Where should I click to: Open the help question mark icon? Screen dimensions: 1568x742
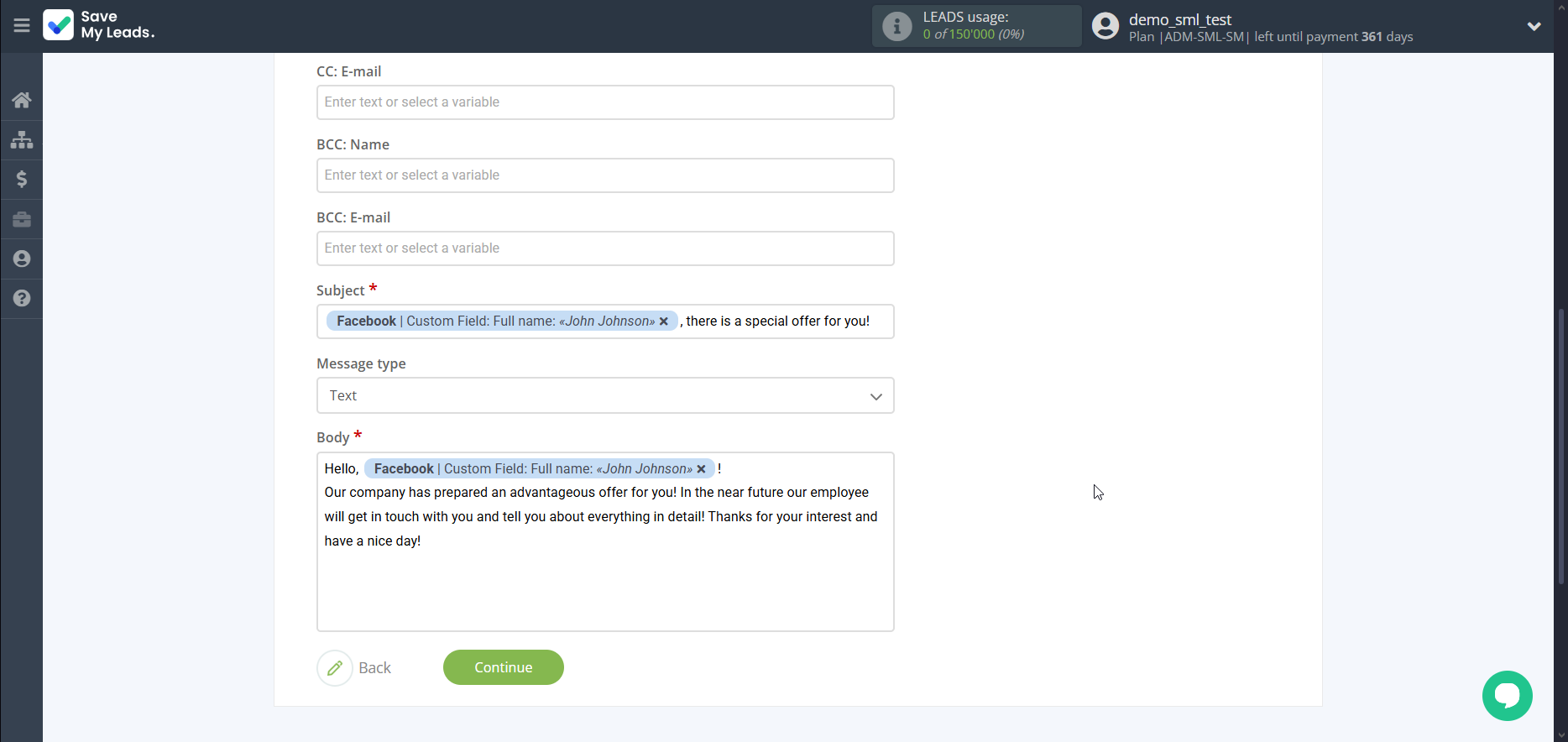(x=22, y=298)
